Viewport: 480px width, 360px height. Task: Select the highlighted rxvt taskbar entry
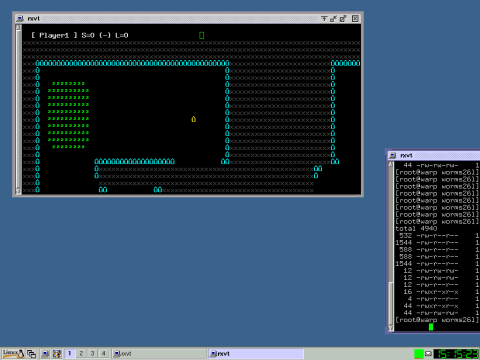pyautogui.click(x=256, y=353)
